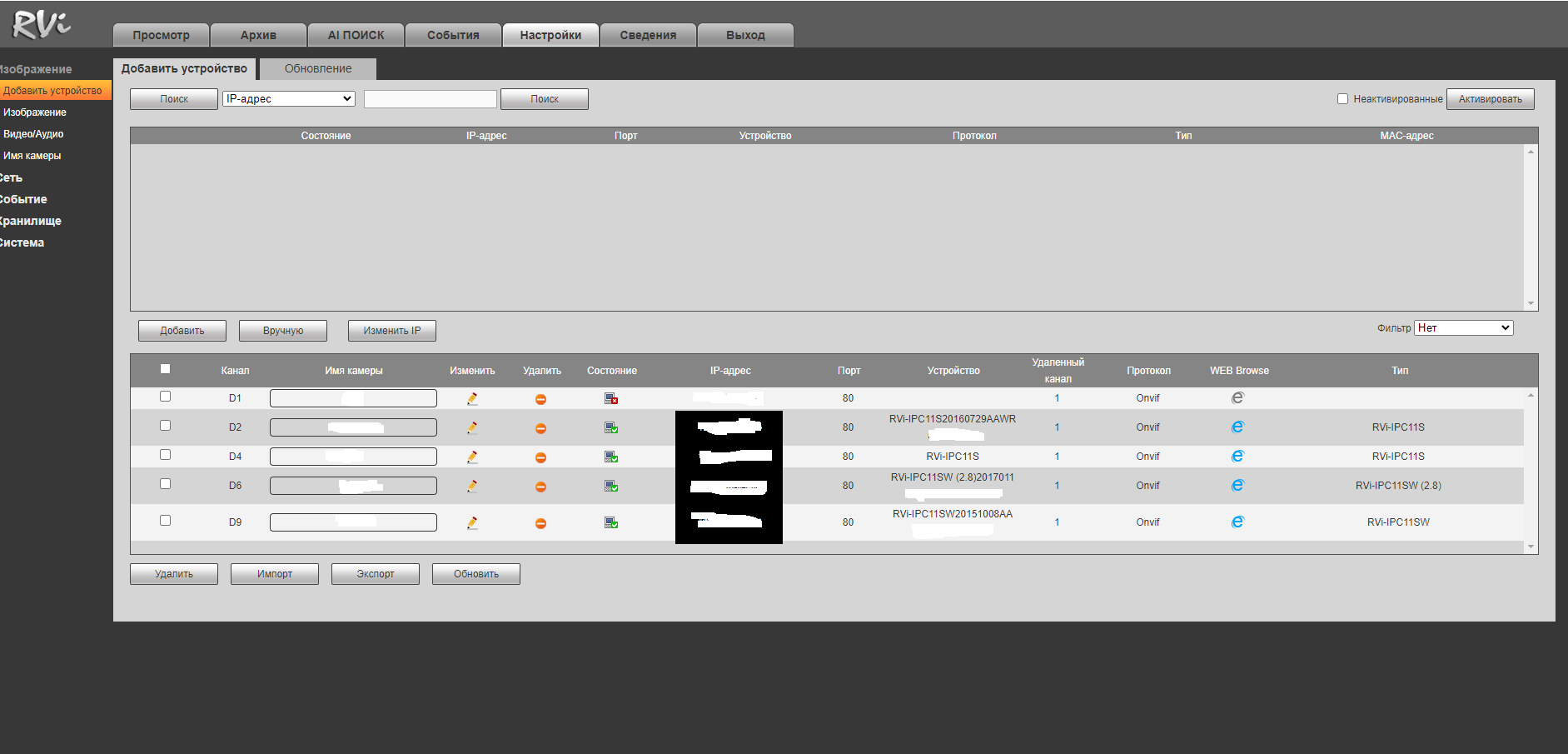Open the IP-адрес search type dropdown
Screen dimensions: 1568x754
[289, 98]
